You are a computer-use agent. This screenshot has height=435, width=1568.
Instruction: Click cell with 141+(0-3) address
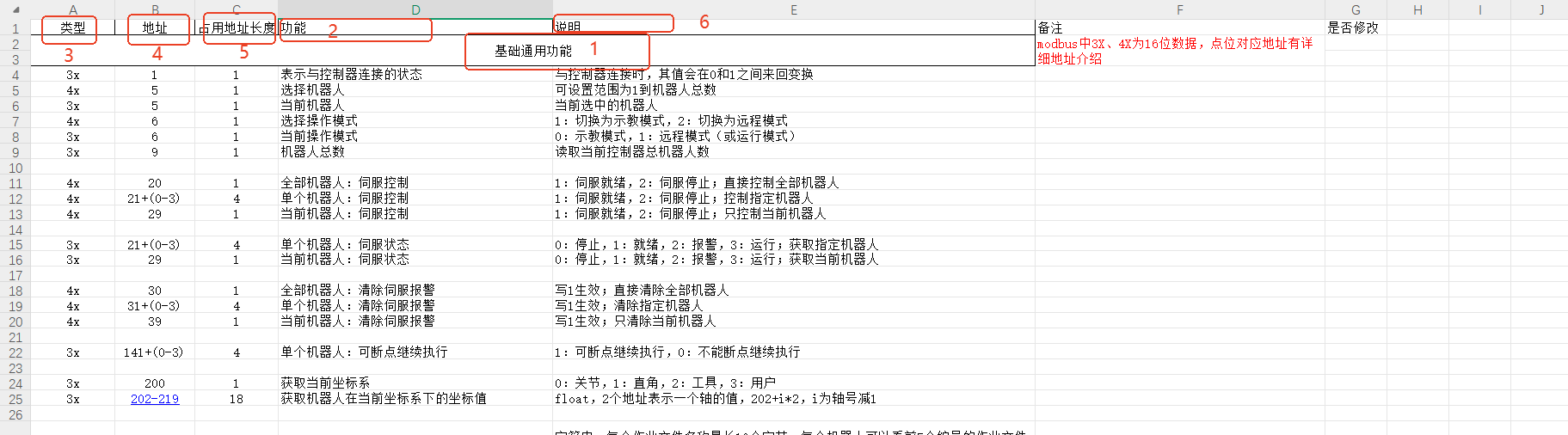click(155, 352)
